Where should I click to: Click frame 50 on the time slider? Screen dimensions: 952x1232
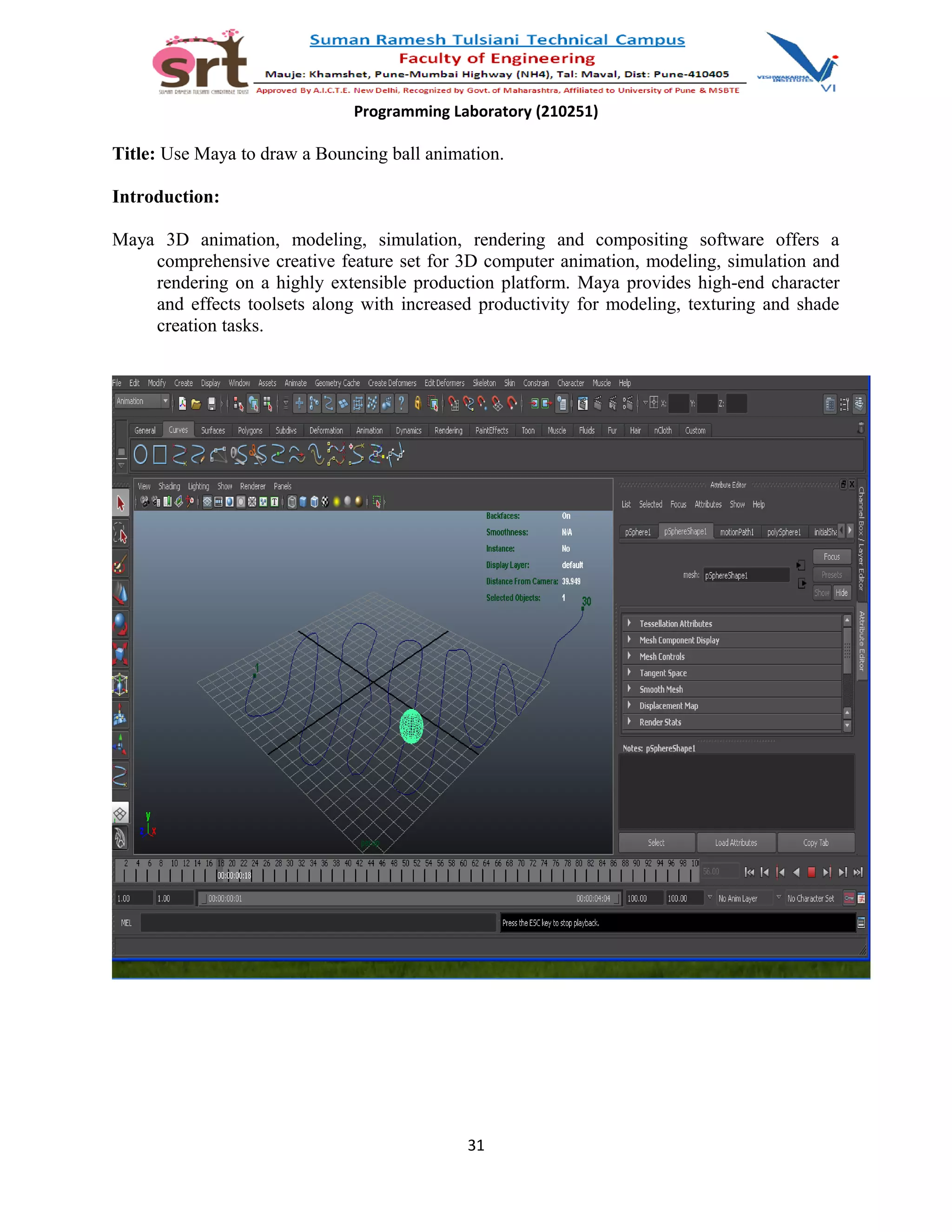tap(405, 870)
